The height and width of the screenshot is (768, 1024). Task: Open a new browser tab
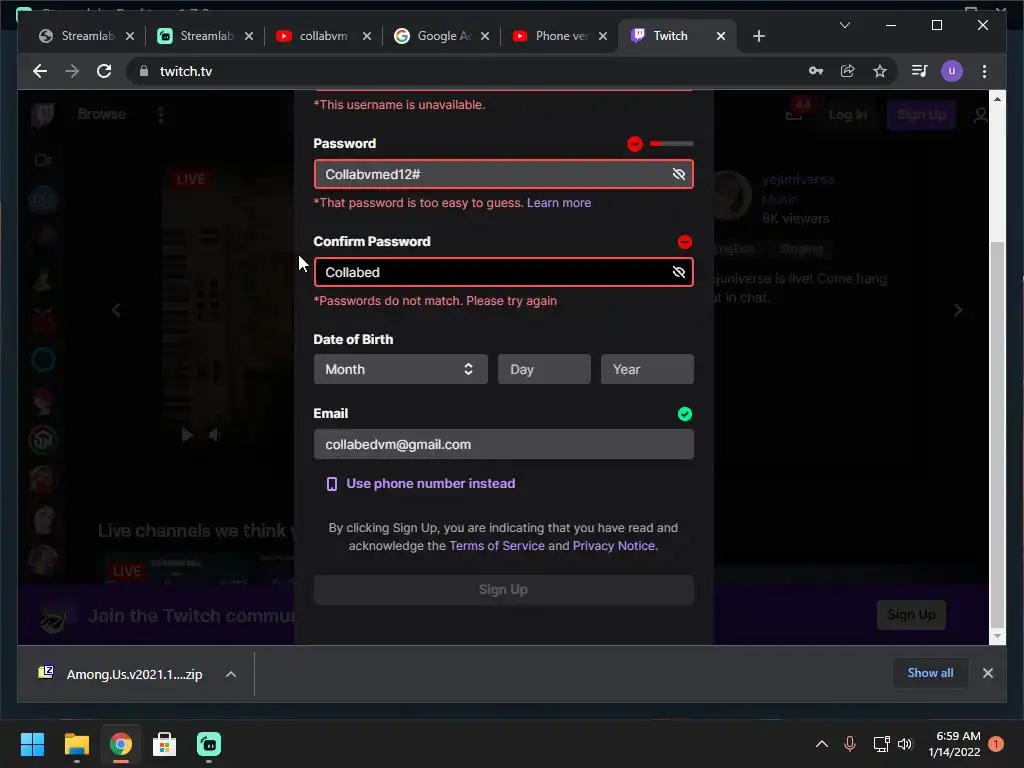pos(758,36)
